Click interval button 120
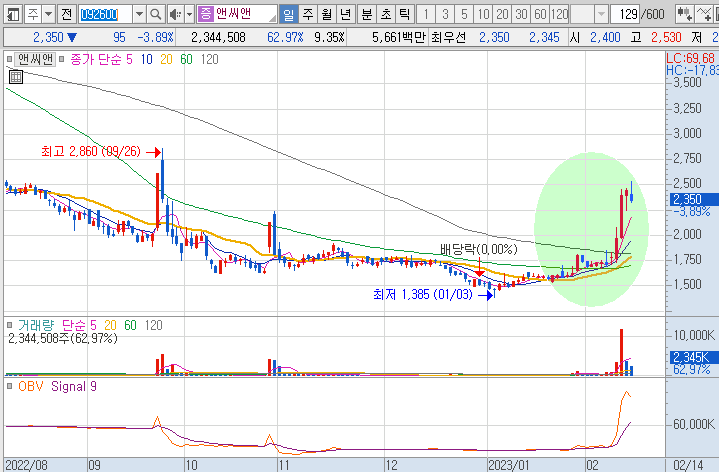The width and height of the screenshot is (719, 472). tap(559, 15)
